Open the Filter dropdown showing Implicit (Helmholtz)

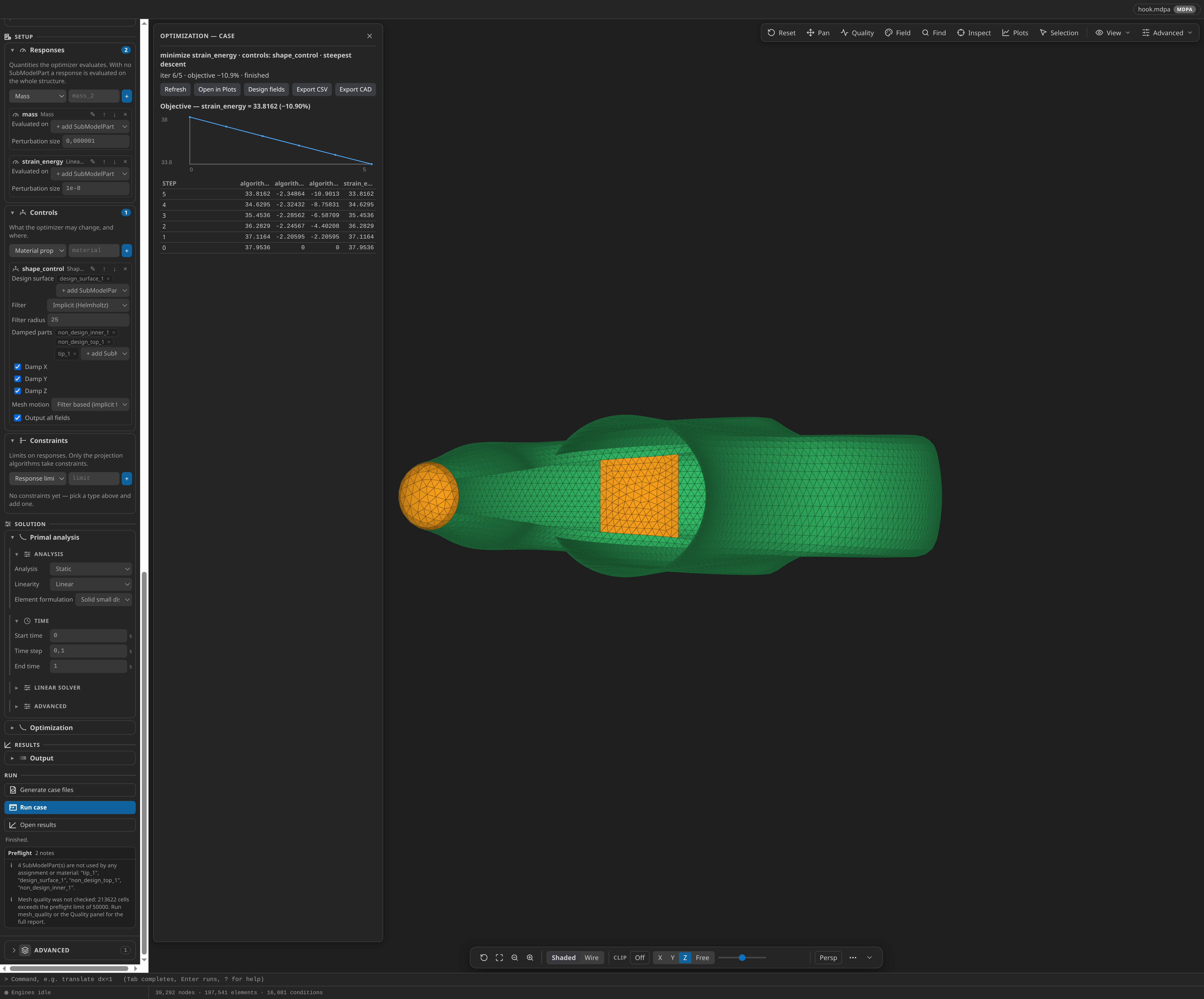[88, 305]
